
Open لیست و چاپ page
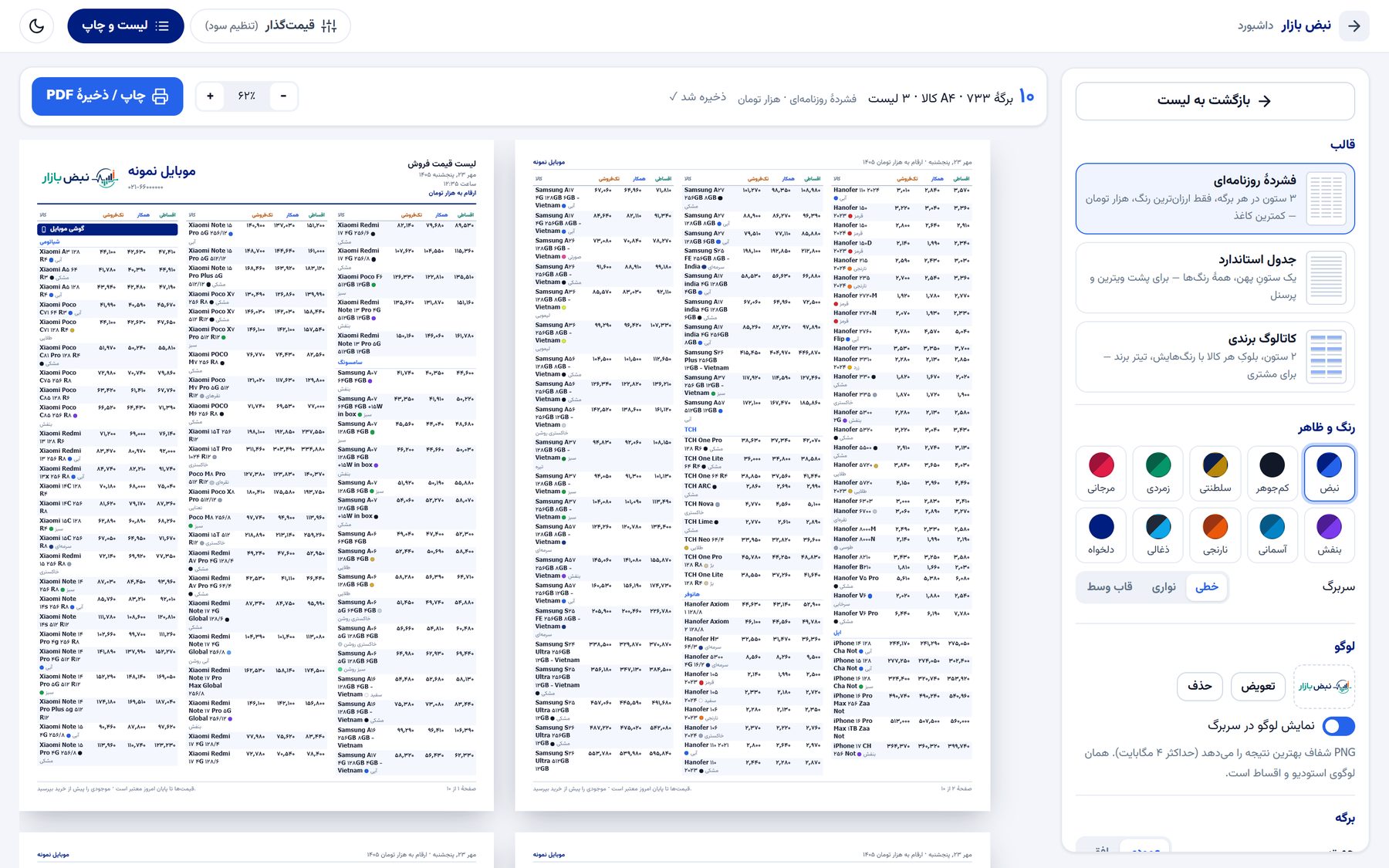point(126,26)
